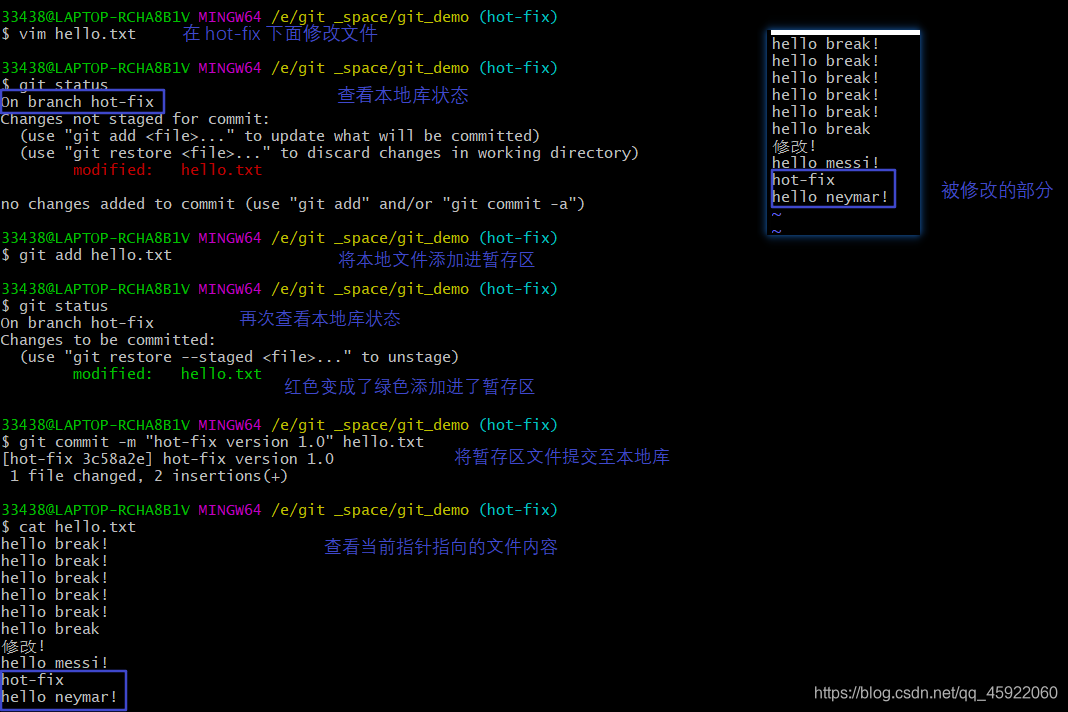Click annotation '将本地文件添加进暂存区'
1068x712 pixels.
click(x=437, y=260)
